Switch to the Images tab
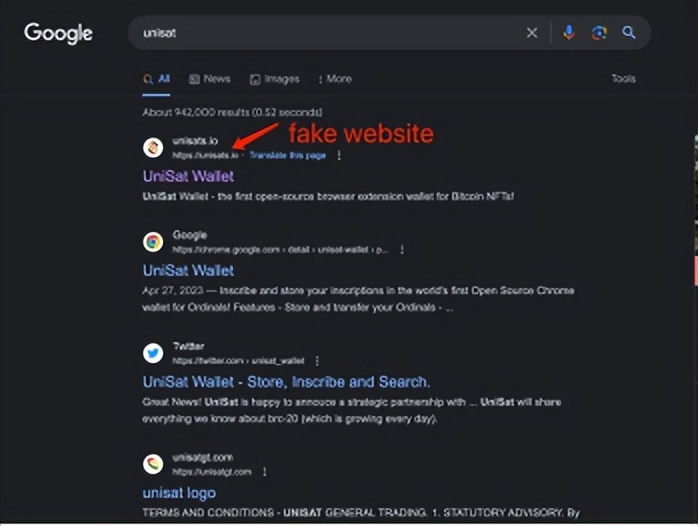Viewport: 698px width, 526px height. point(275,79)
